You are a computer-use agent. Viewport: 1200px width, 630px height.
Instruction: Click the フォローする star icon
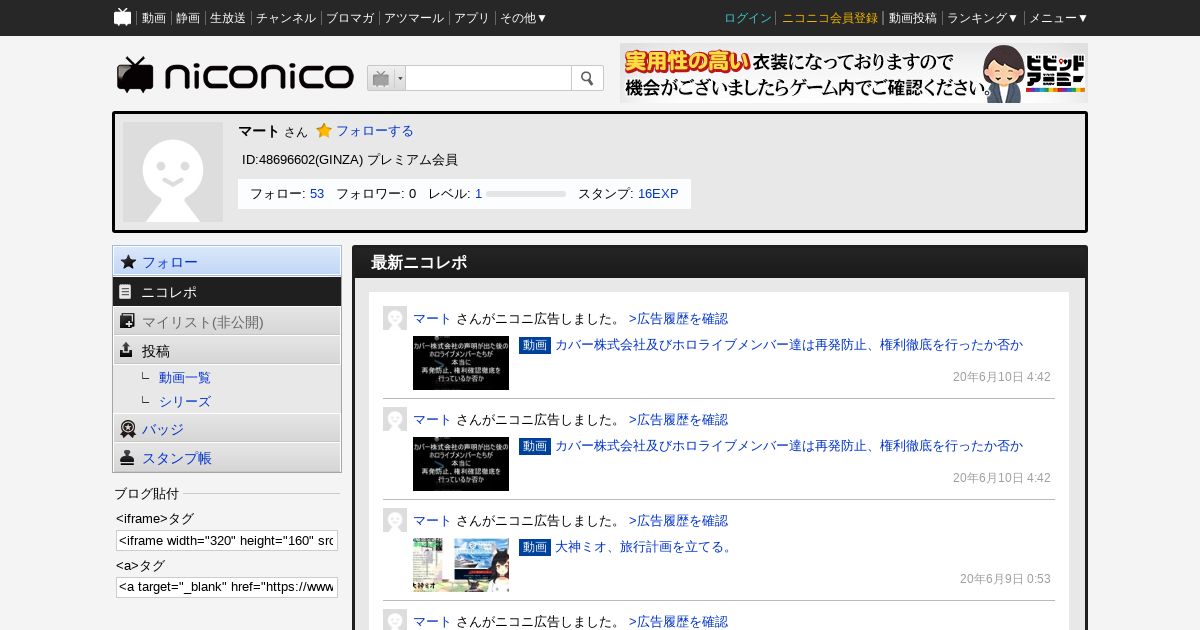pyautogui.click(x=324, y=130)
